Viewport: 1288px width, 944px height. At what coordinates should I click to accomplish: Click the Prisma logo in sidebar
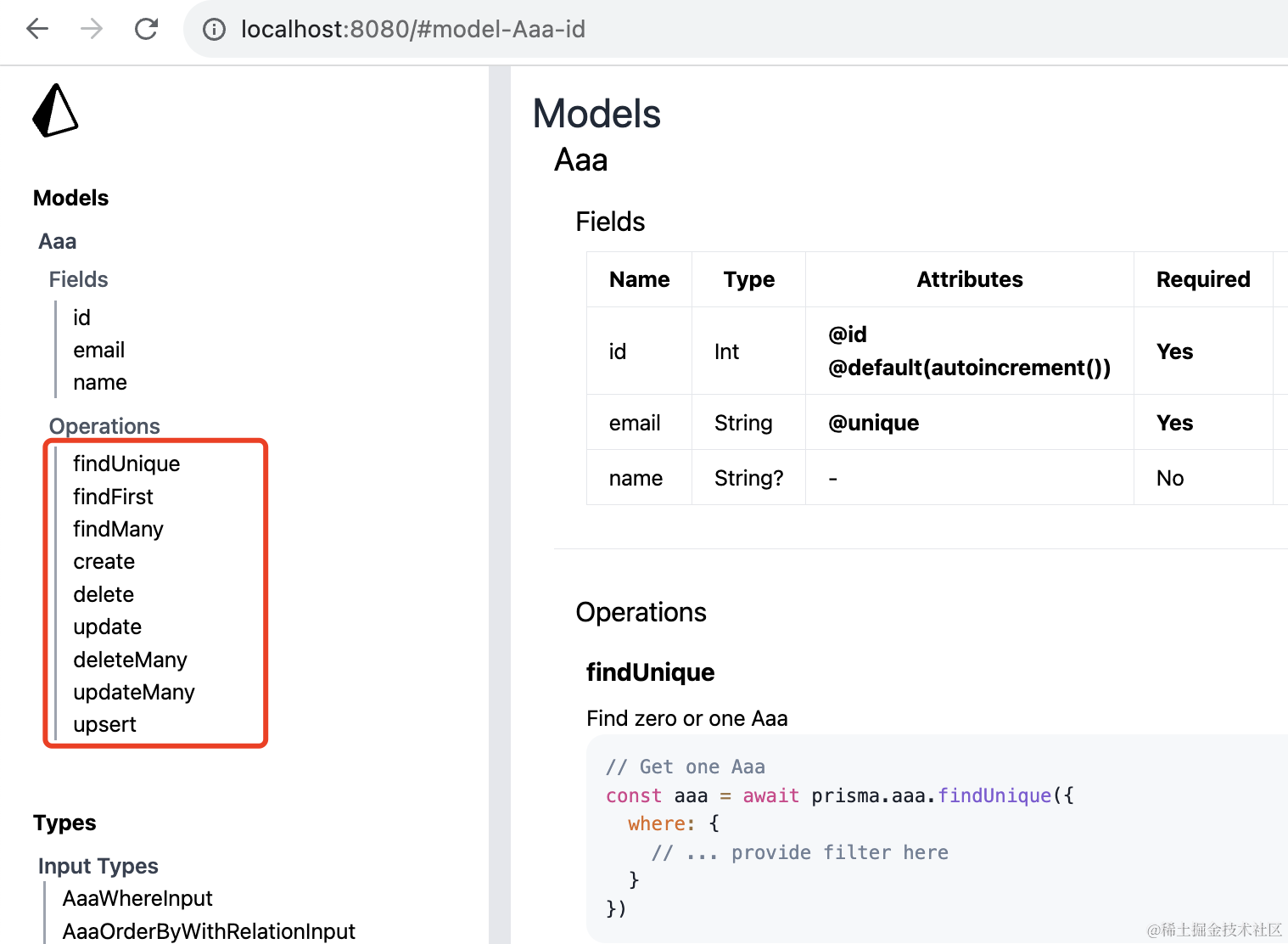pyautogui.click(x=55, y=110)
